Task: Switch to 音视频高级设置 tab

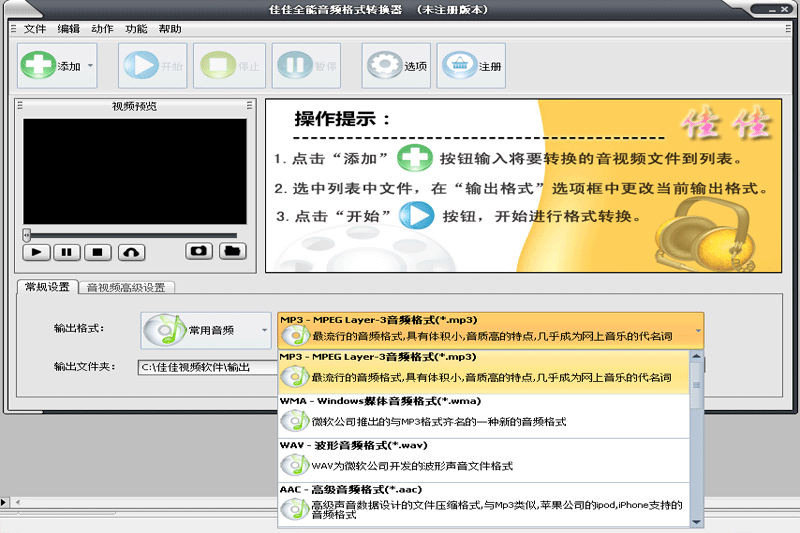Action: (126, 288)
